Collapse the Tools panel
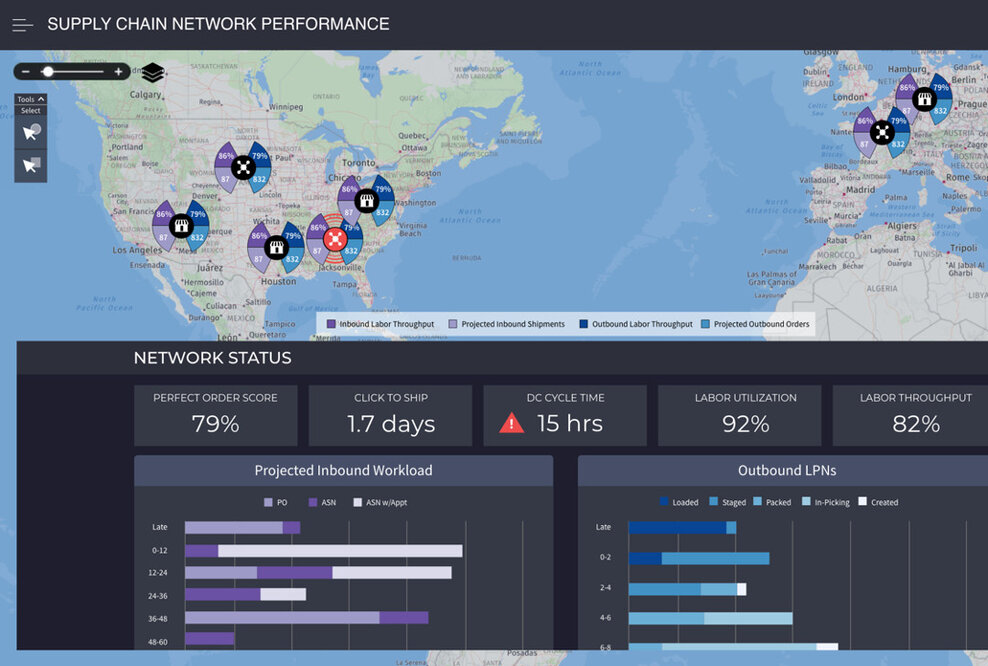 pos(41,99)
